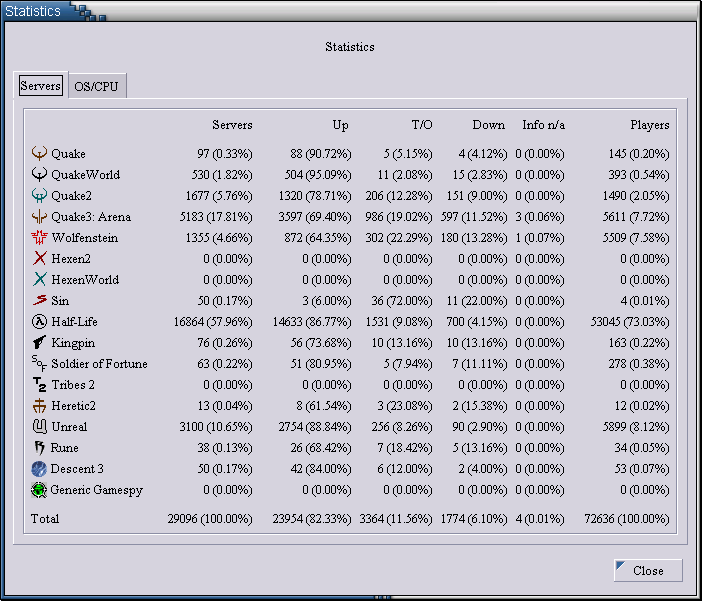
Task: Click the Half-Life lambda icon
Action: tap(39, 321)
